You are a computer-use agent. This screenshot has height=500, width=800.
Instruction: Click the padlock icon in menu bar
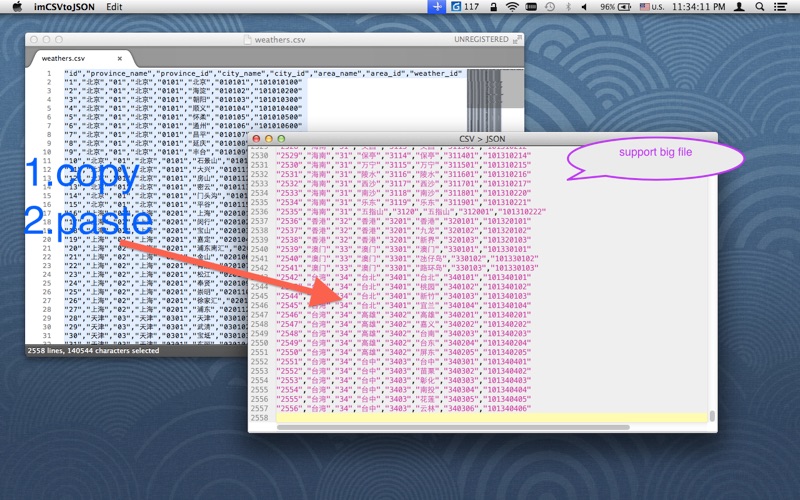coord(493,7)
